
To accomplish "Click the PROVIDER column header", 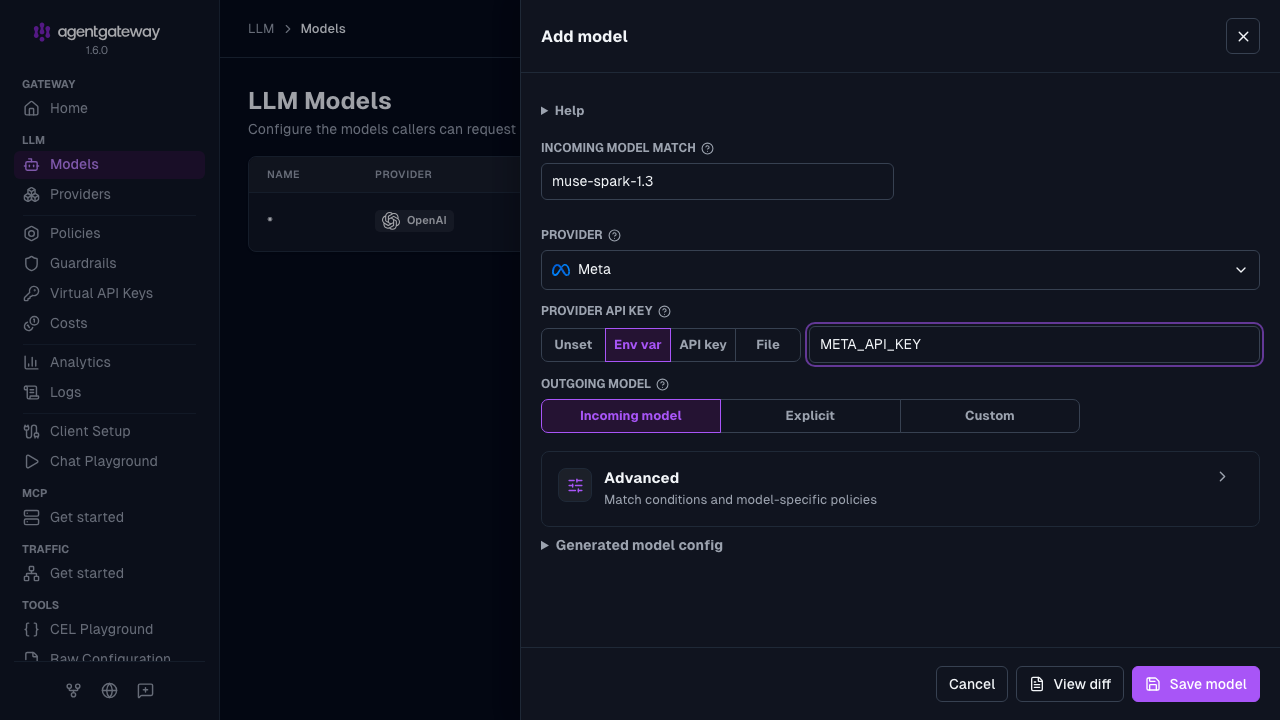I will (403, 175).
